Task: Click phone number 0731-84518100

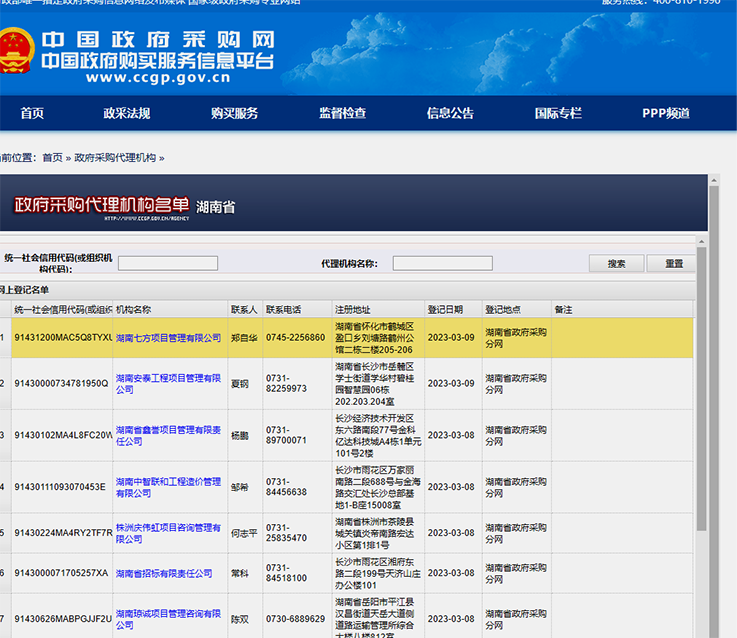Action: tap(286, 573)
